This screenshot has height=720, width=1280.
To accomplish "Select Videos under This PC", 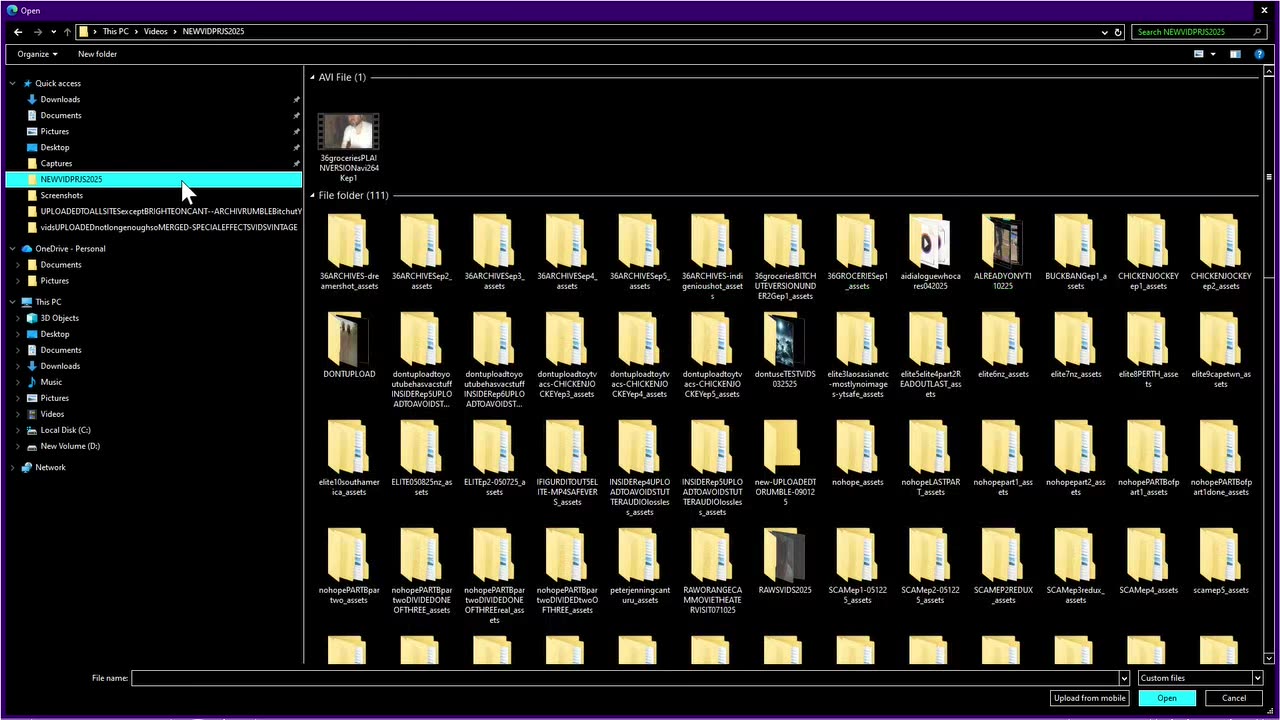I will click(52, 414).
